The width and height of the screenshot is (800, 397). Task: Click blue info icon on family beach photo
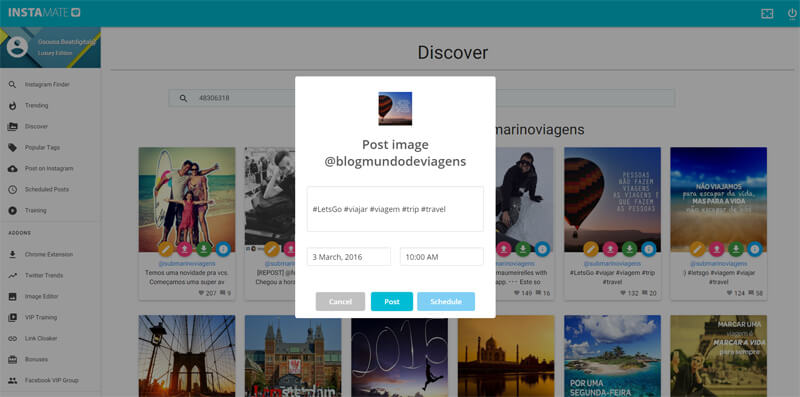pos(223,249)
